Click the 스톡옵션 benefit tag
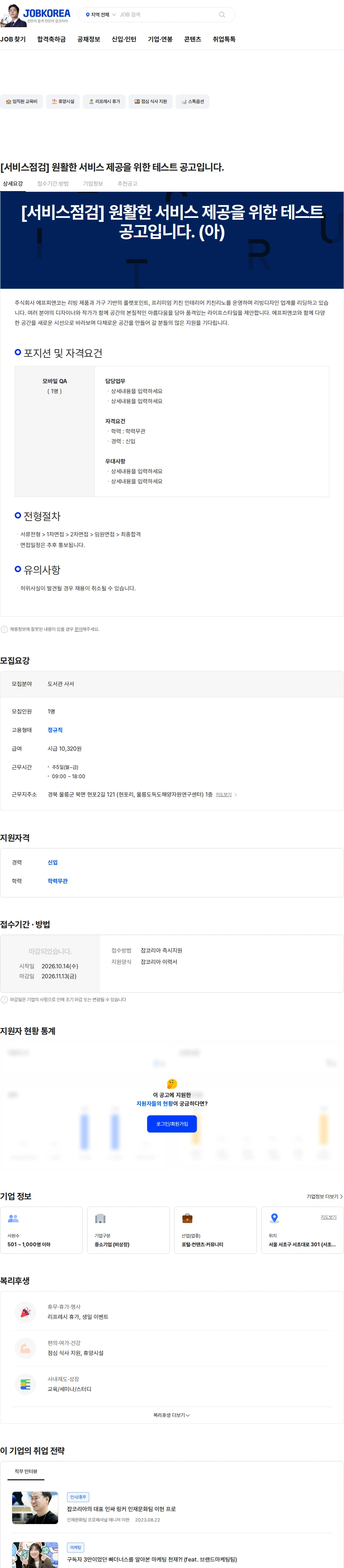Image resolution: width=344 pixels, height=1568 pixels. [x=193, y=102]
